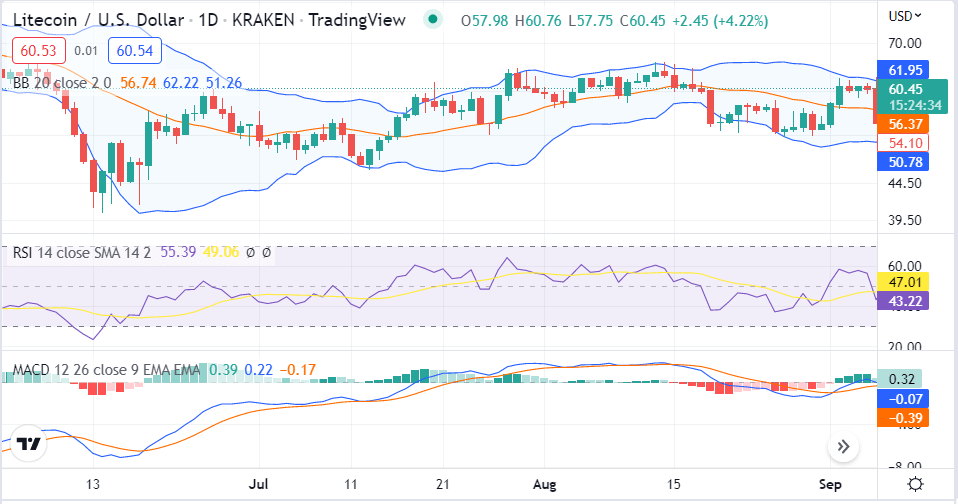Click the yellow 47.01 RSI SMA label
This screenshot has width=958, height=504.
[x=904, y=282]
